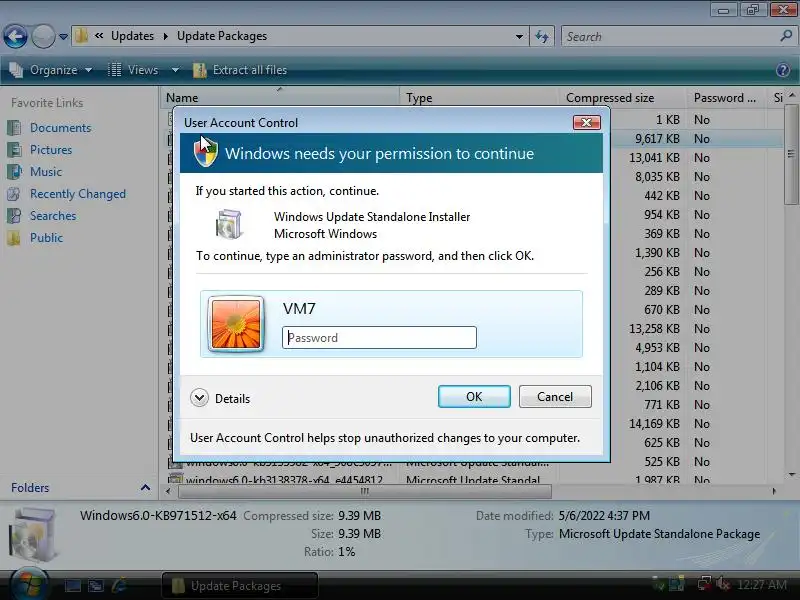
Task: Click the vertical scrollbar thumb in file list
Action: [x=790, y=155]
